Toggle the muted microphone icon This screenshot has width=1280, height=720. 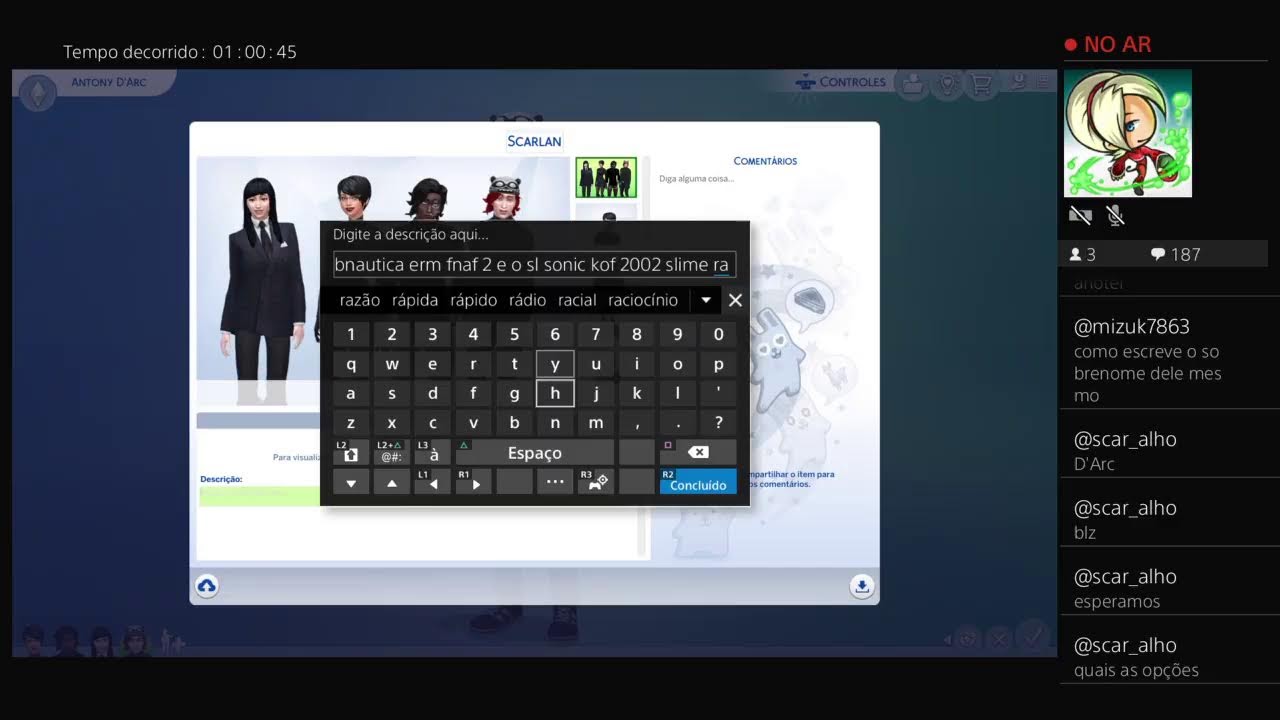(x=1116, y=215)
